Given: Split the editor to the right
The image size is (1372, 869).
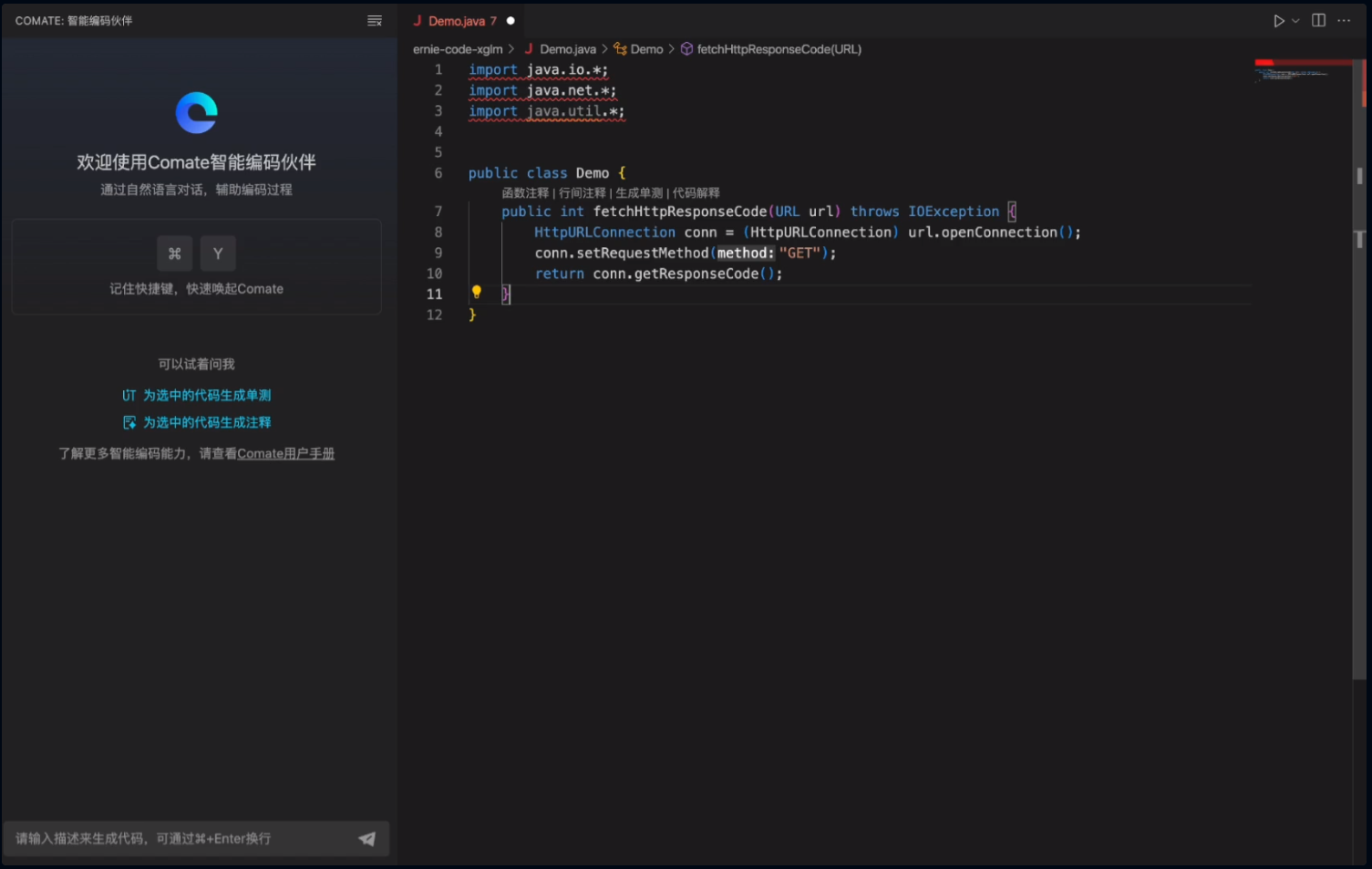Looking at the screenshot, I should pyautogui.click(x=1318, y=21).
